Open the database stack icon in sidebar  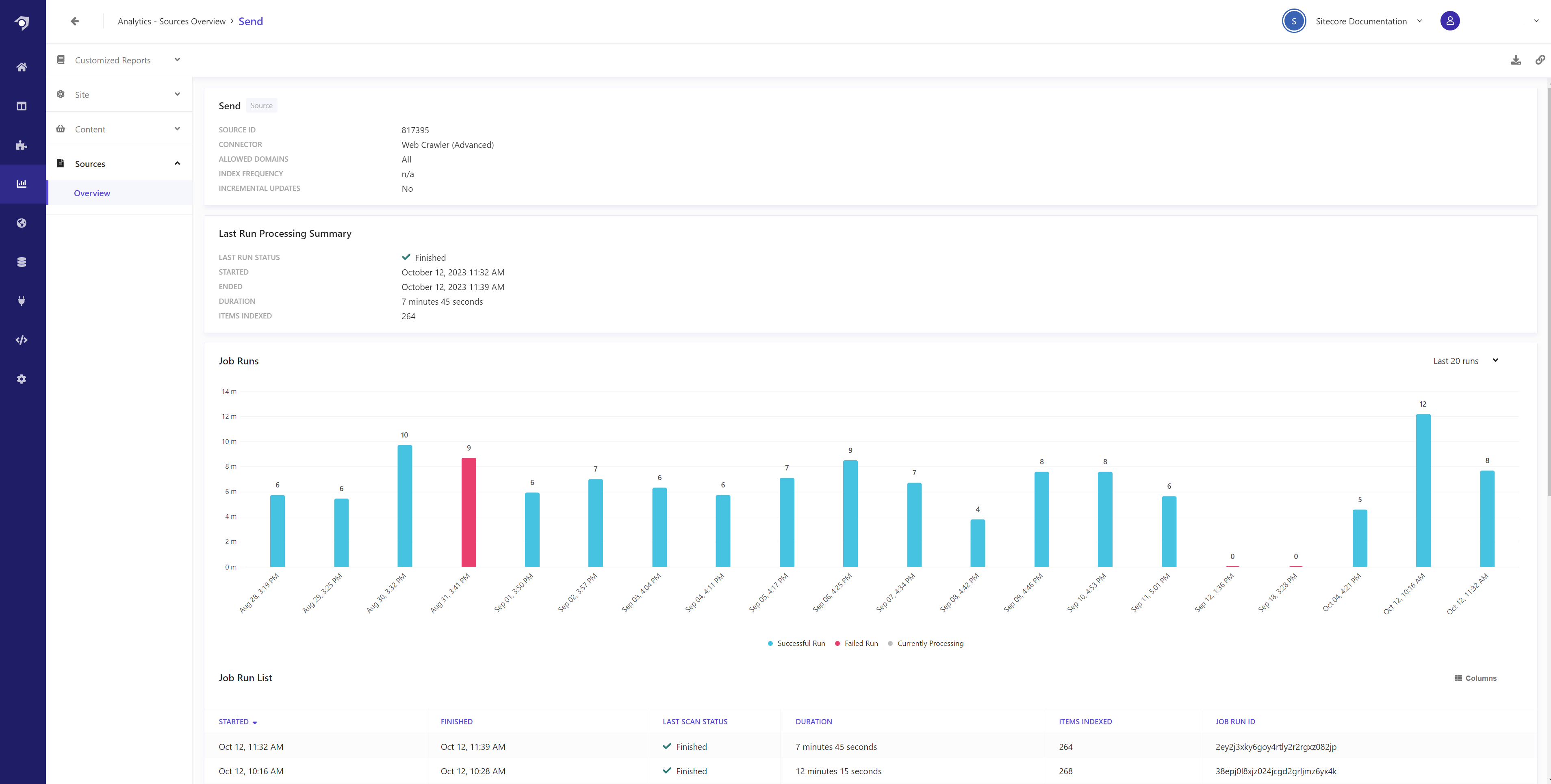coord(22,262)
